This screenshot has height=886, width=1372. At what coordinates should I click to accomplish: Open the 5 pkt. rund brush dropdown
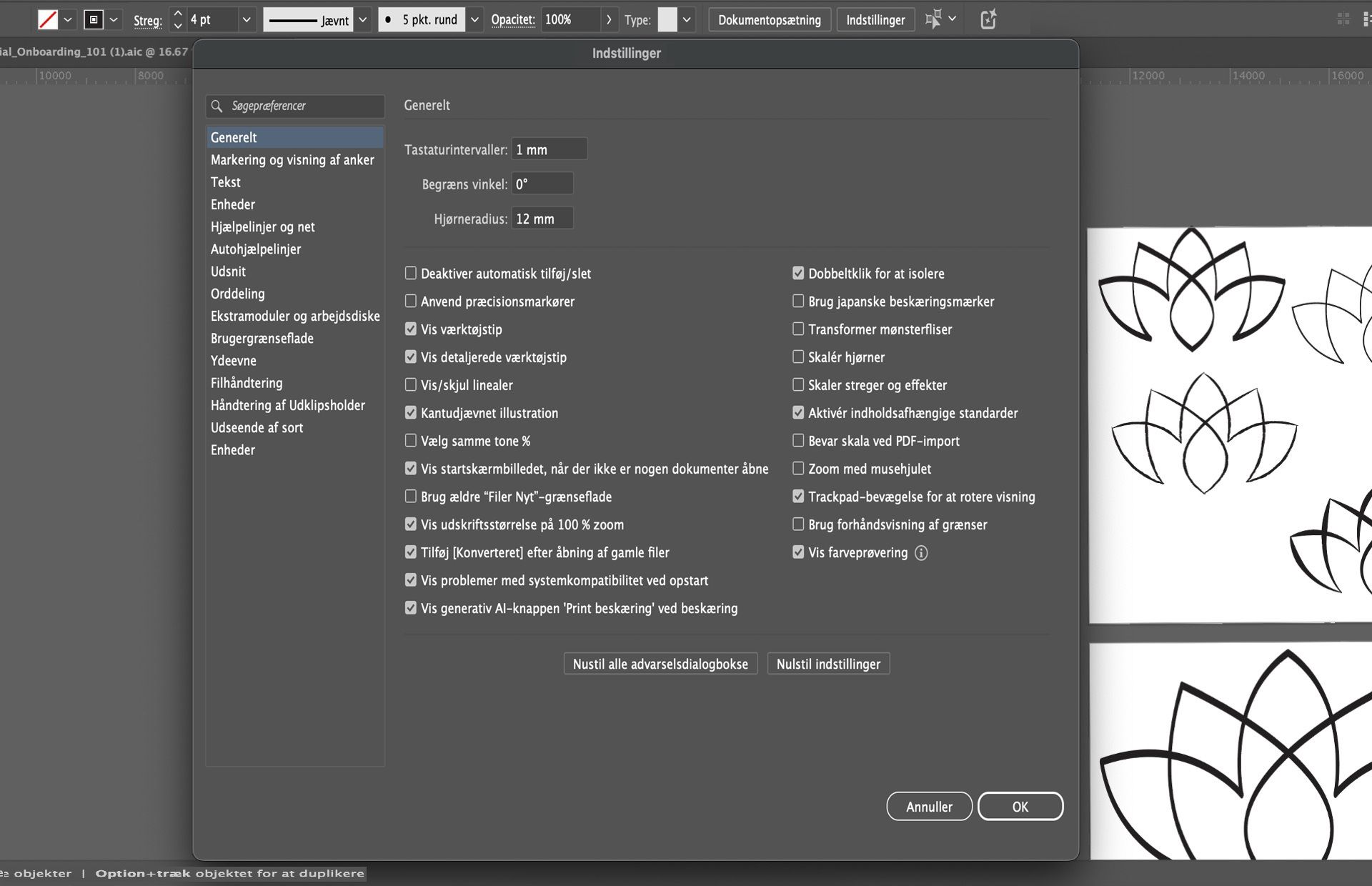(474, 19)
